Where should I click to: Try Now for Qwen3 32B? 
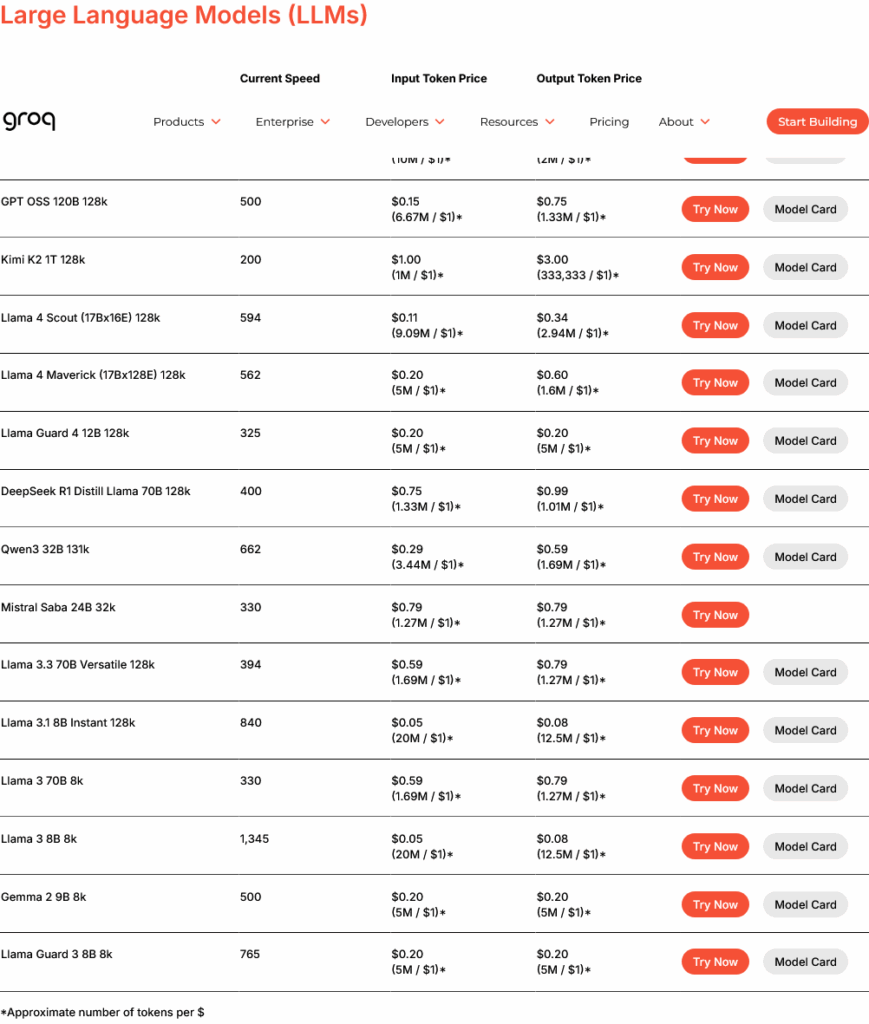[x=715, y=558]
